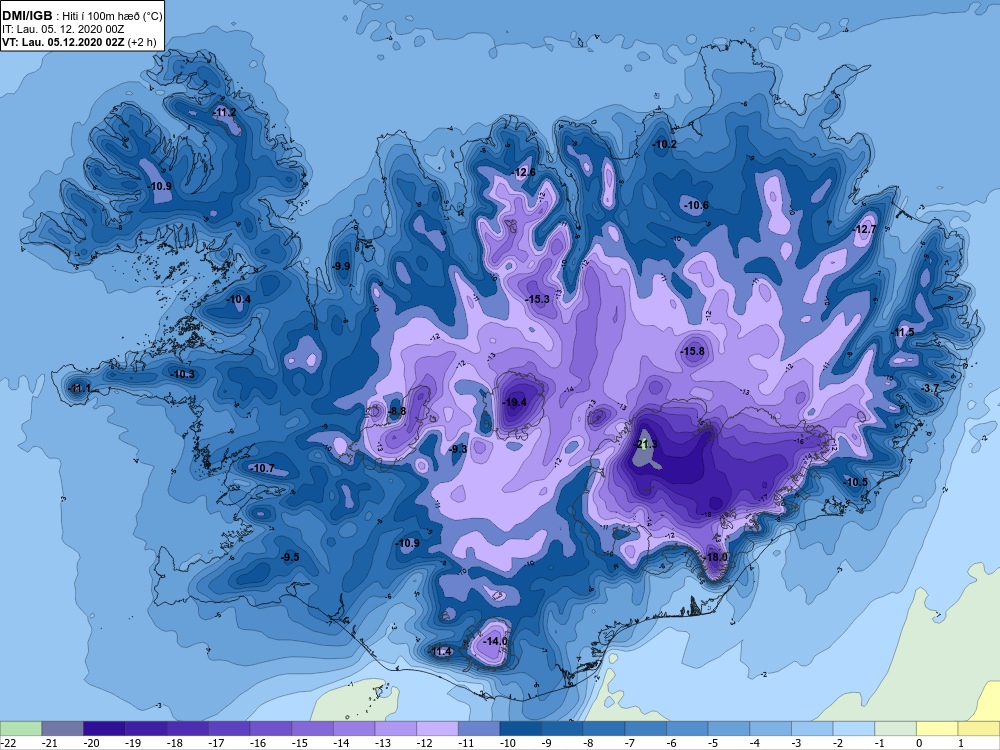
Task: Click the -11.2 temperature label
Action: [224, 112]
